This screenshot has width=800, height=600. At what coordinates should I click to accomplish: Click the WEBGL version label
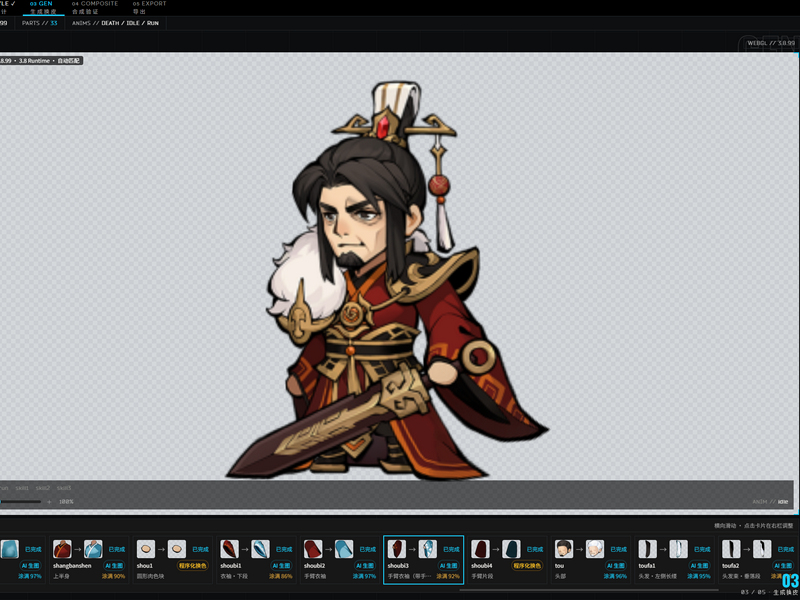point(770,43)
